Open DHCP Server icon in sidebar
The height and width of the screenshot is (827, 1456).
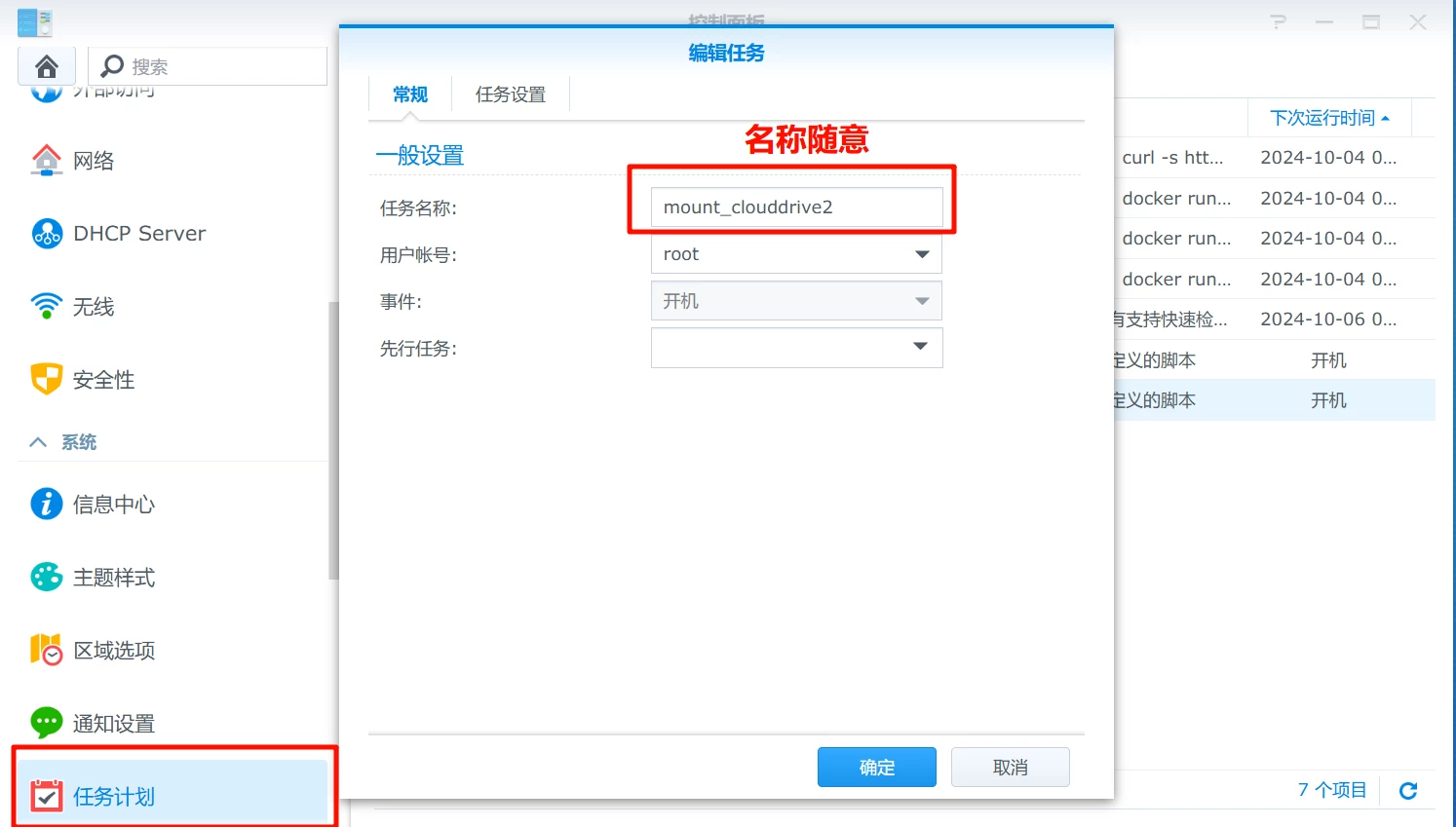tap(46, 234)
